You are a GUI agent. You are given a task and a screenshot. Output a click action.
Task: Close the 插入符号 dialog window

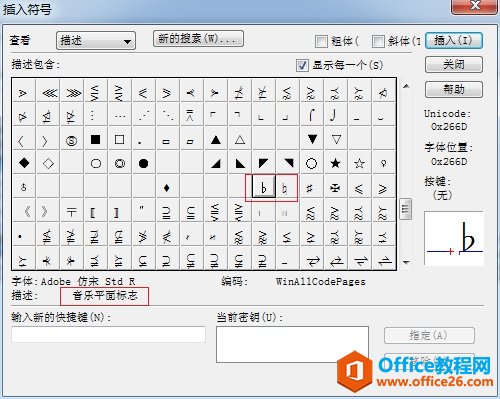click(x=474, y=6)
